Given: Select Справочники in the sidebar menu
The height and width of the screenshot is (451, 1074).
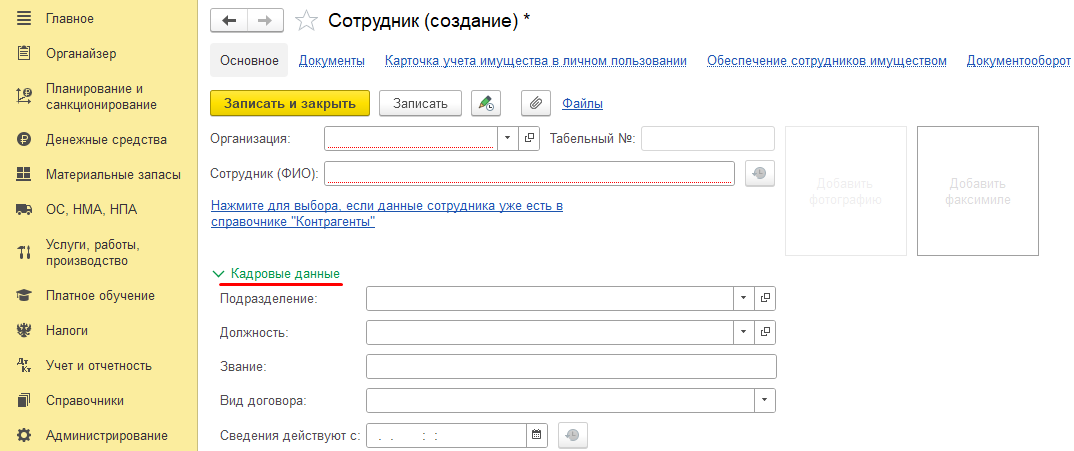Looking at the screenshot, I should (85, 401).
